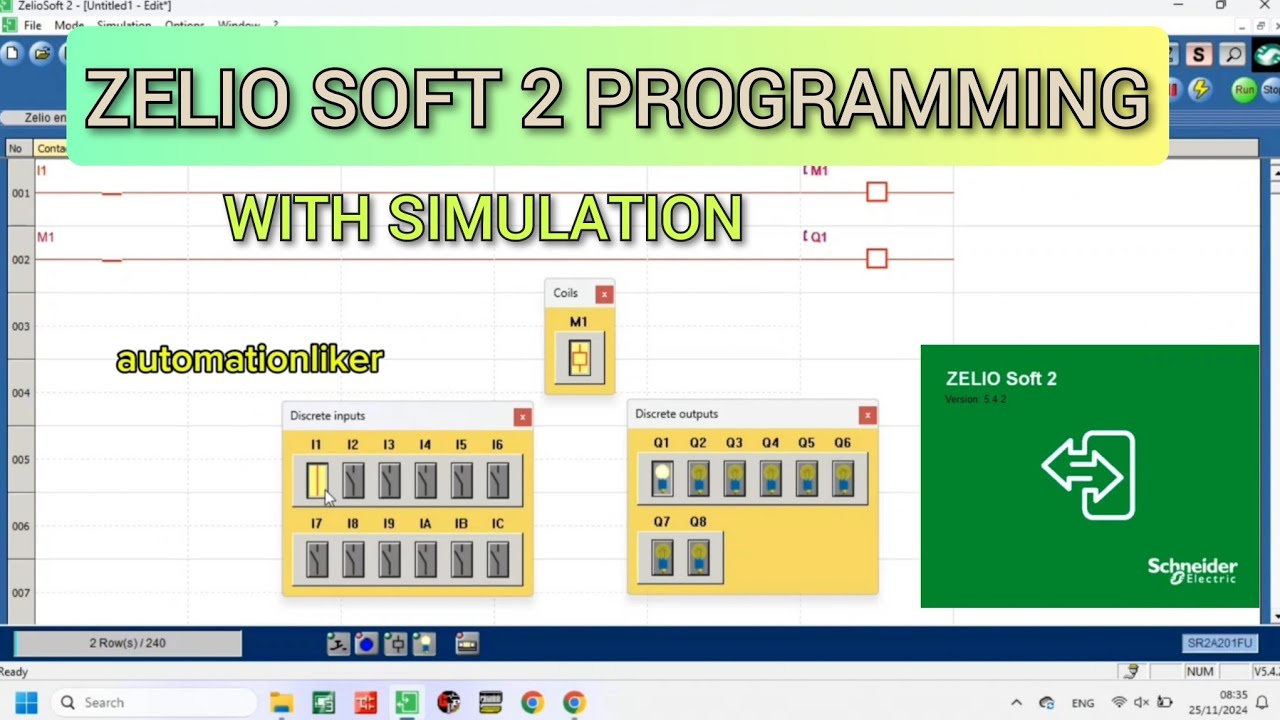This screenshot has width=1280, height=720.
Task: Click the lamp outputs icon in simulation bar
Action: pos(424,645)
